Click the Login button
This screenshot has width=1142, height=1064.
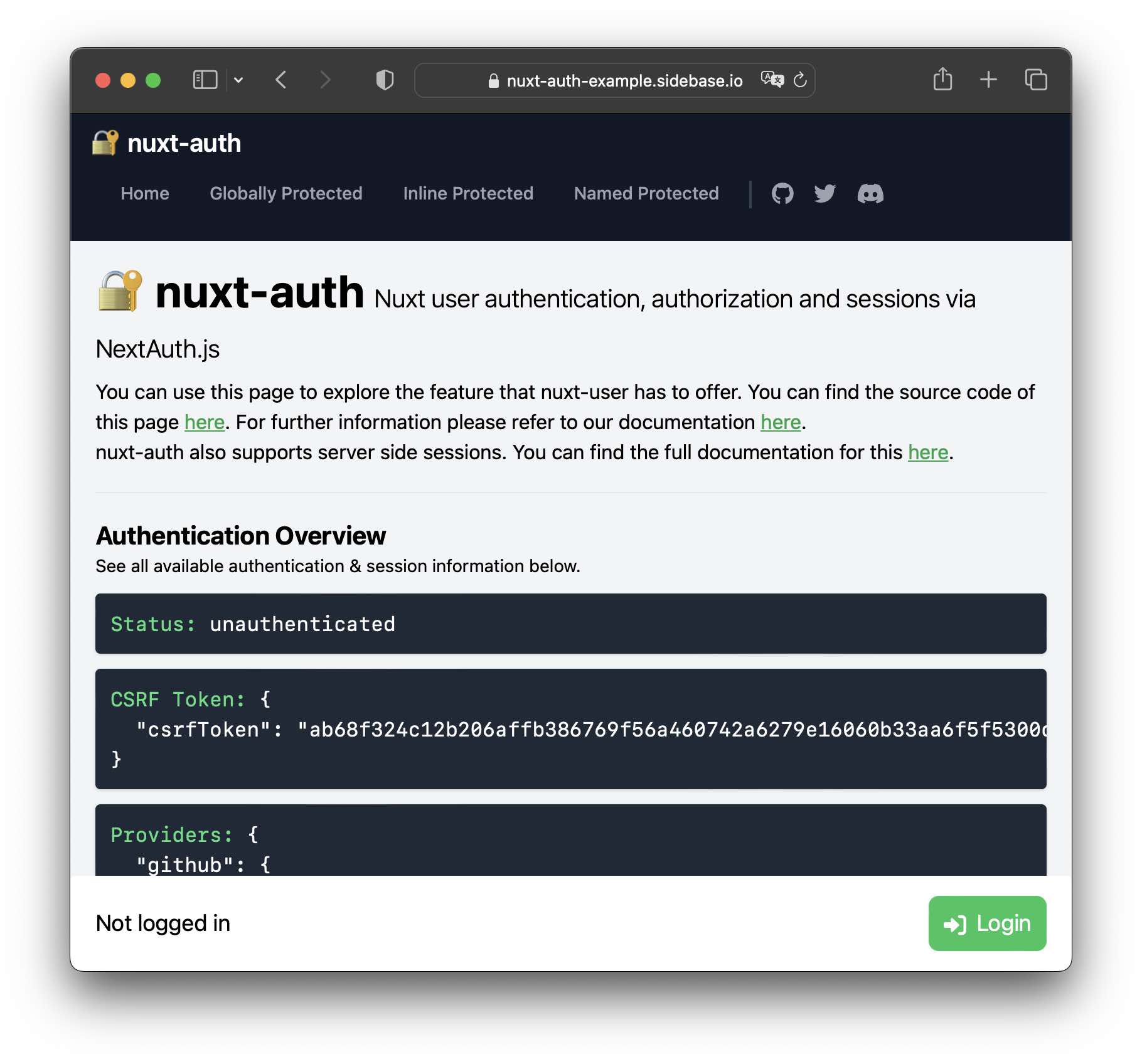(x=987, y=923)
